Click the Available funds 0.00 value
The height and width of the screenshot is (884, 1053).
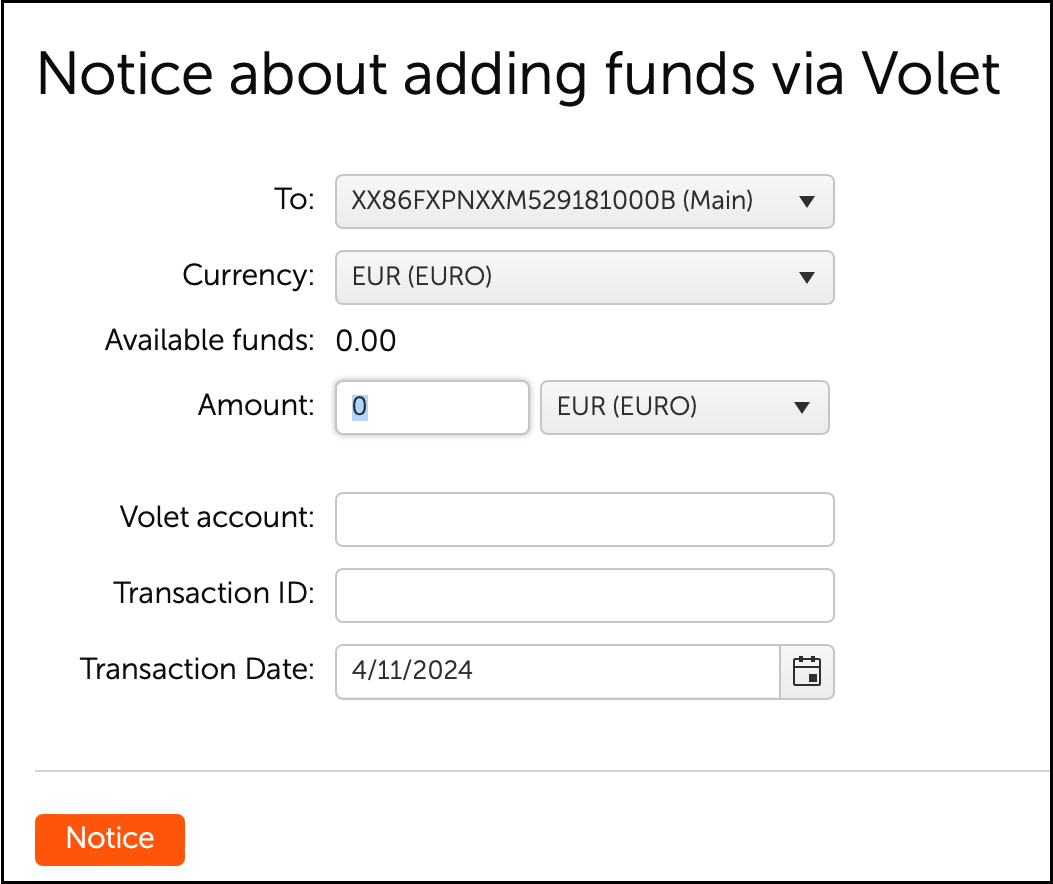(366, 341)
